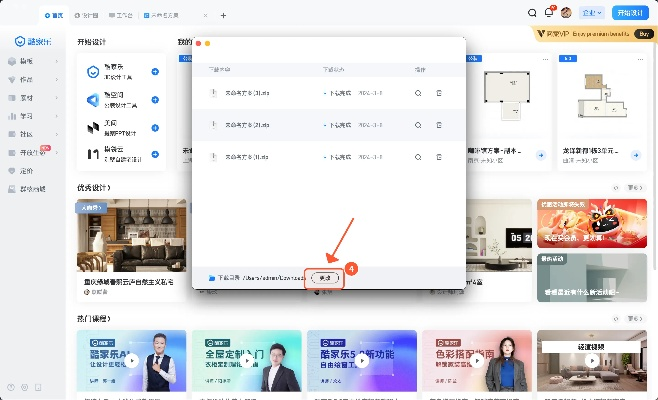Click the 酷空间 blue triangle tool icon

[93, 100]
